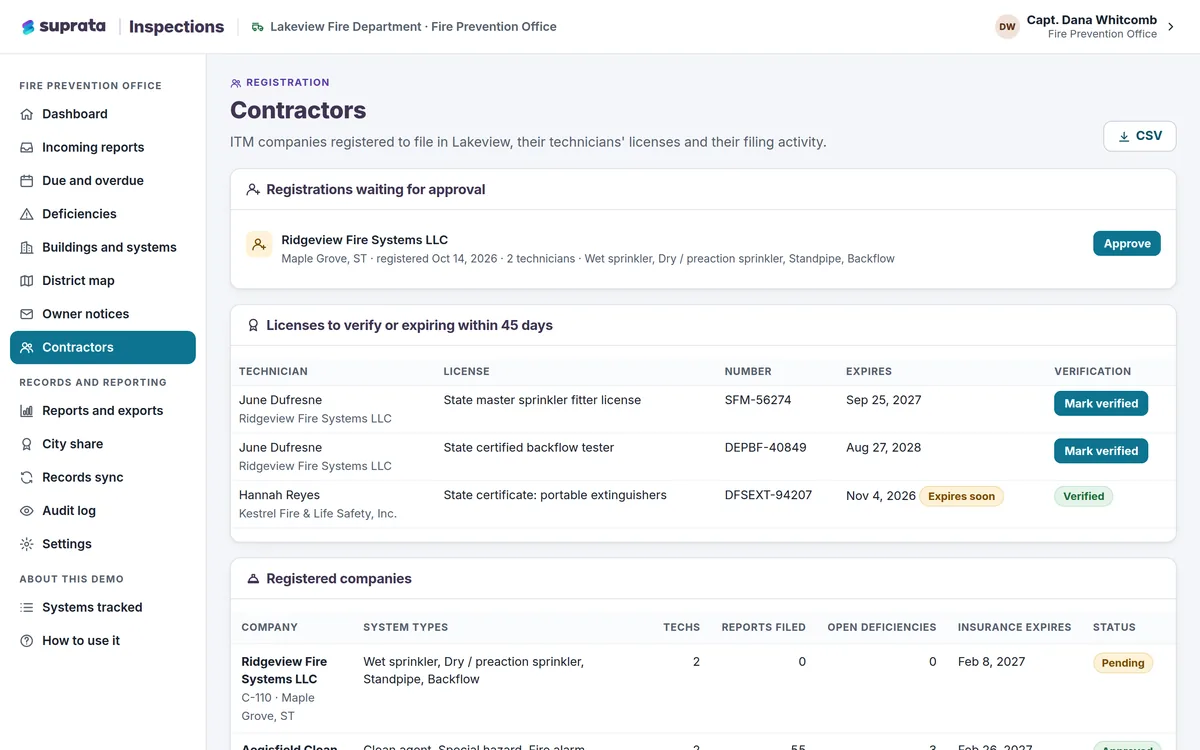Click the District map icon
The width and height of the screenshot is (1200, 750).
(x=27, y=281)
